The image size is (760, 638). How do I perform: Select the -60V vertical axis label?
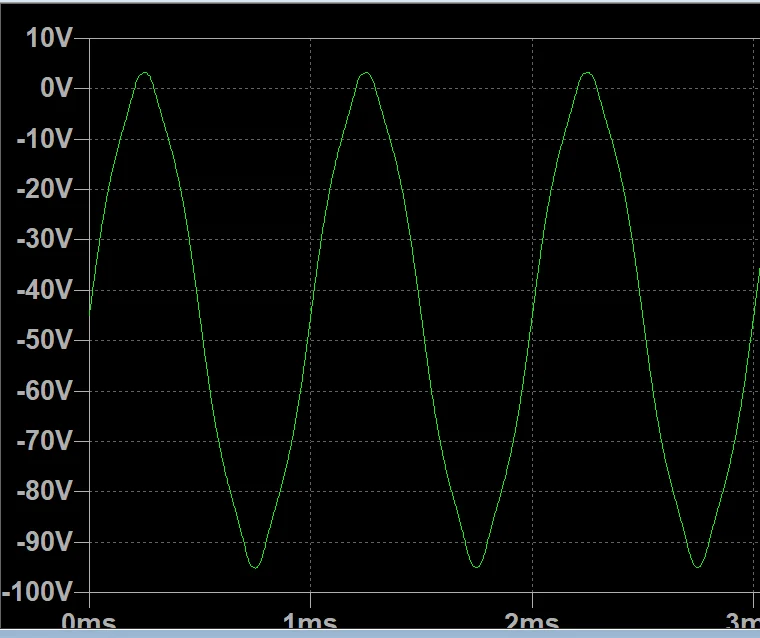(x=45, y=390)
